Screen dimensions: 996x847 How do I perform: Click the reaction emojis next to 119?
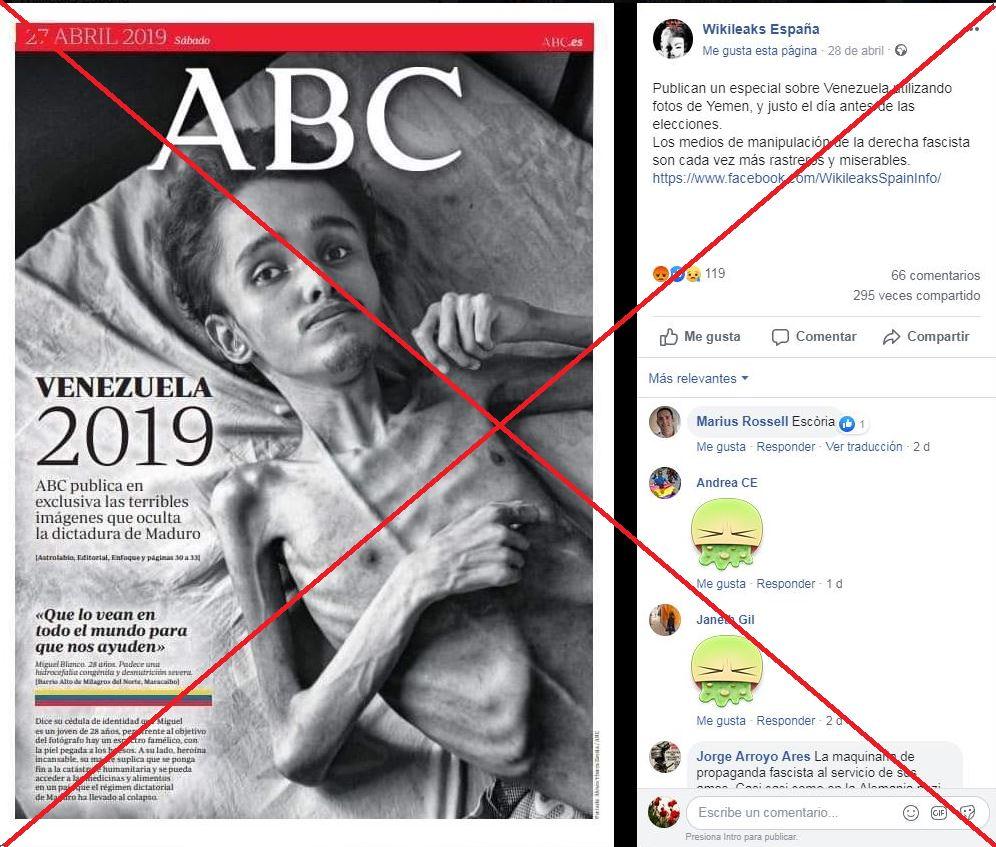point(676,274)
